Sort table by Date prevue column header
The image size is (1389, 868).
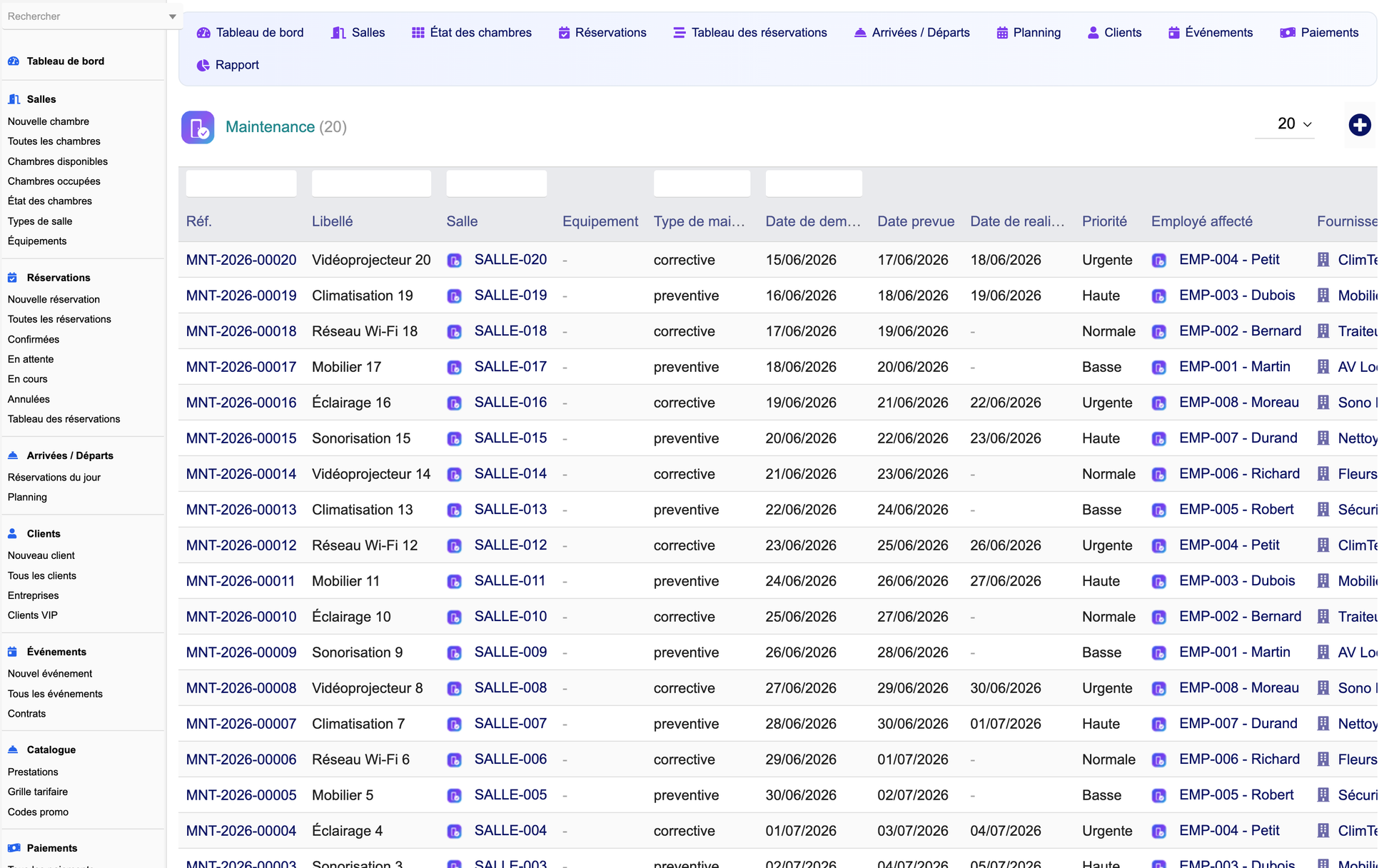(x=916, y=221)
